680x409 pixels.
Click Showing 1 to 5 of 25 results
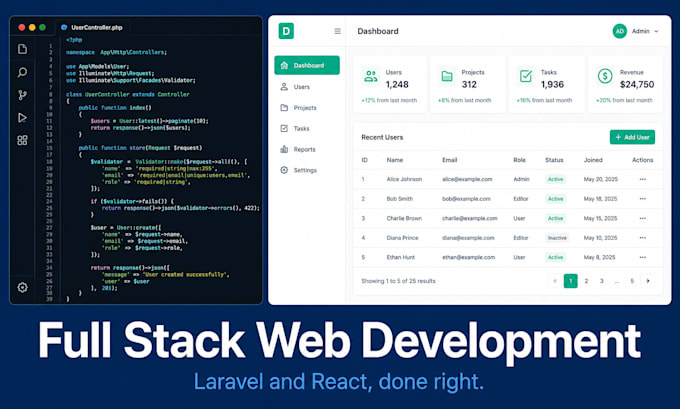pos(398,281)
